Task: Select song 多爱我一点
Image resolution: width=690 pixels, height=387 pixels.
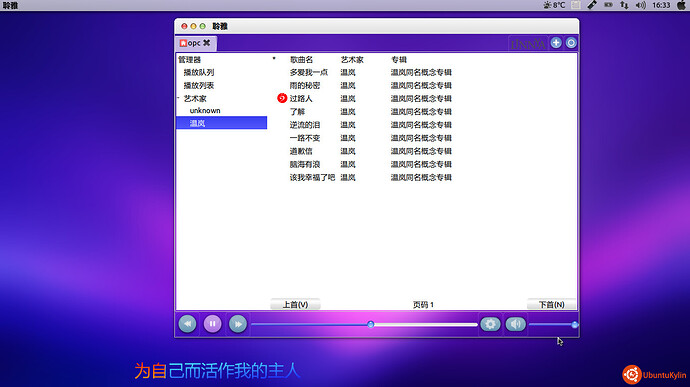Action: coord(309,72)
